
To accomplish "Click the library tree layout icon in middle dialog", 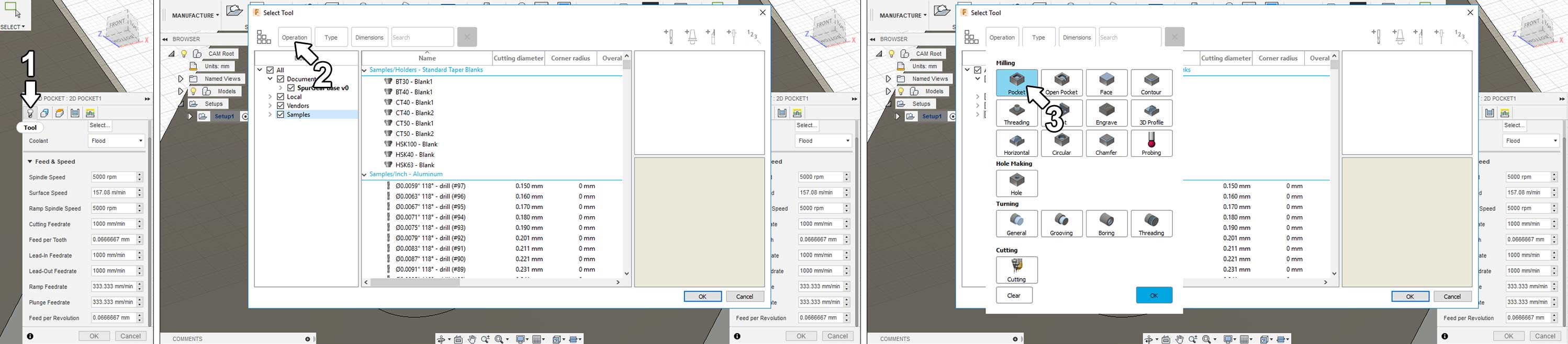I will click(x=264, y=37).
